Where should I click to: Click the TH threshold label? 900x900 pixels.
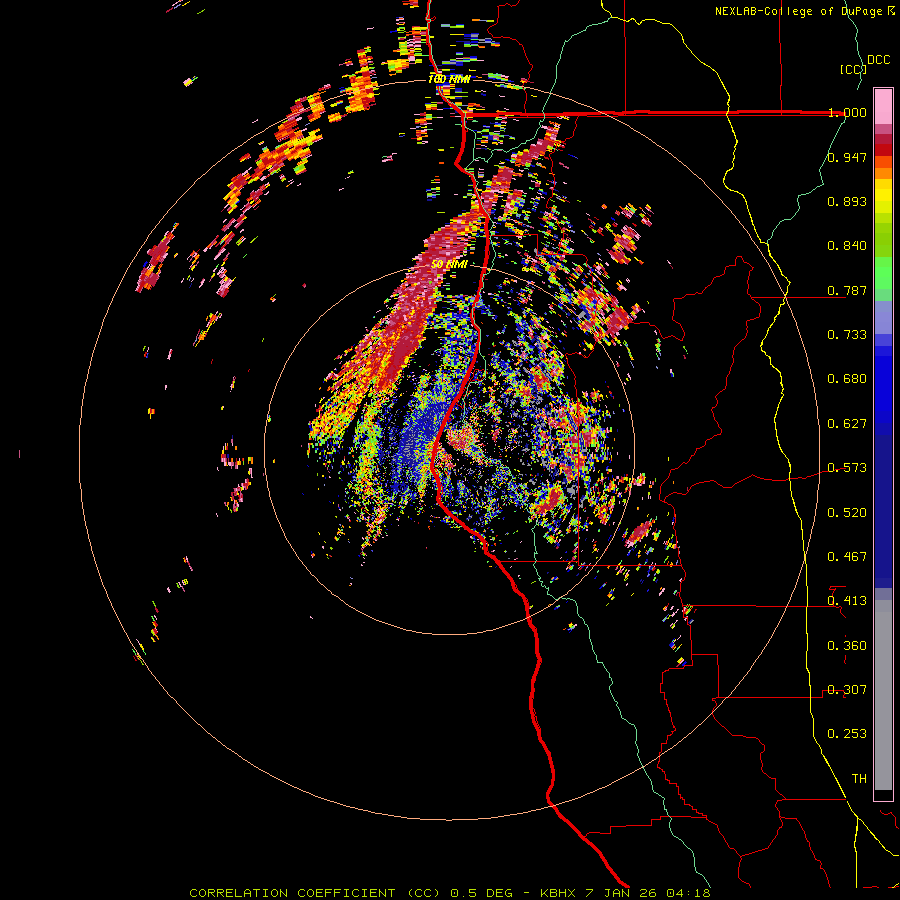(x=859, y=779)
